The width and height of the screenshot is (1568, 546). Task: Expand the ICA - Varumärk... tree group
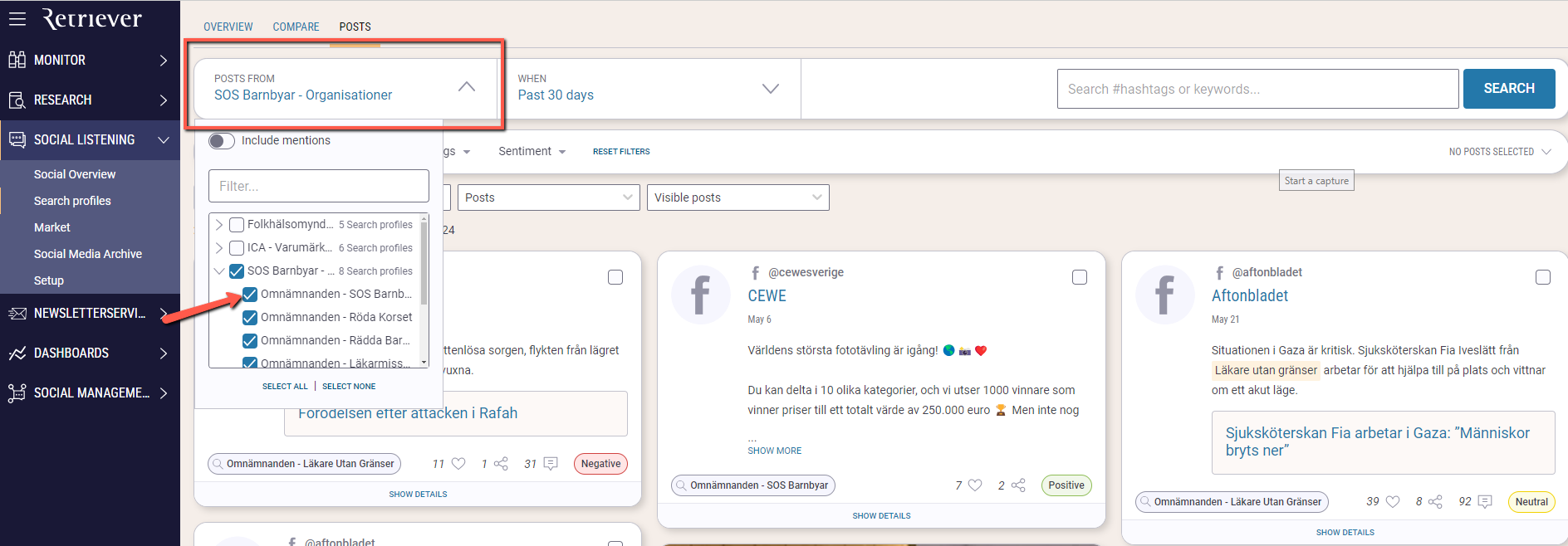coord(219,248)
